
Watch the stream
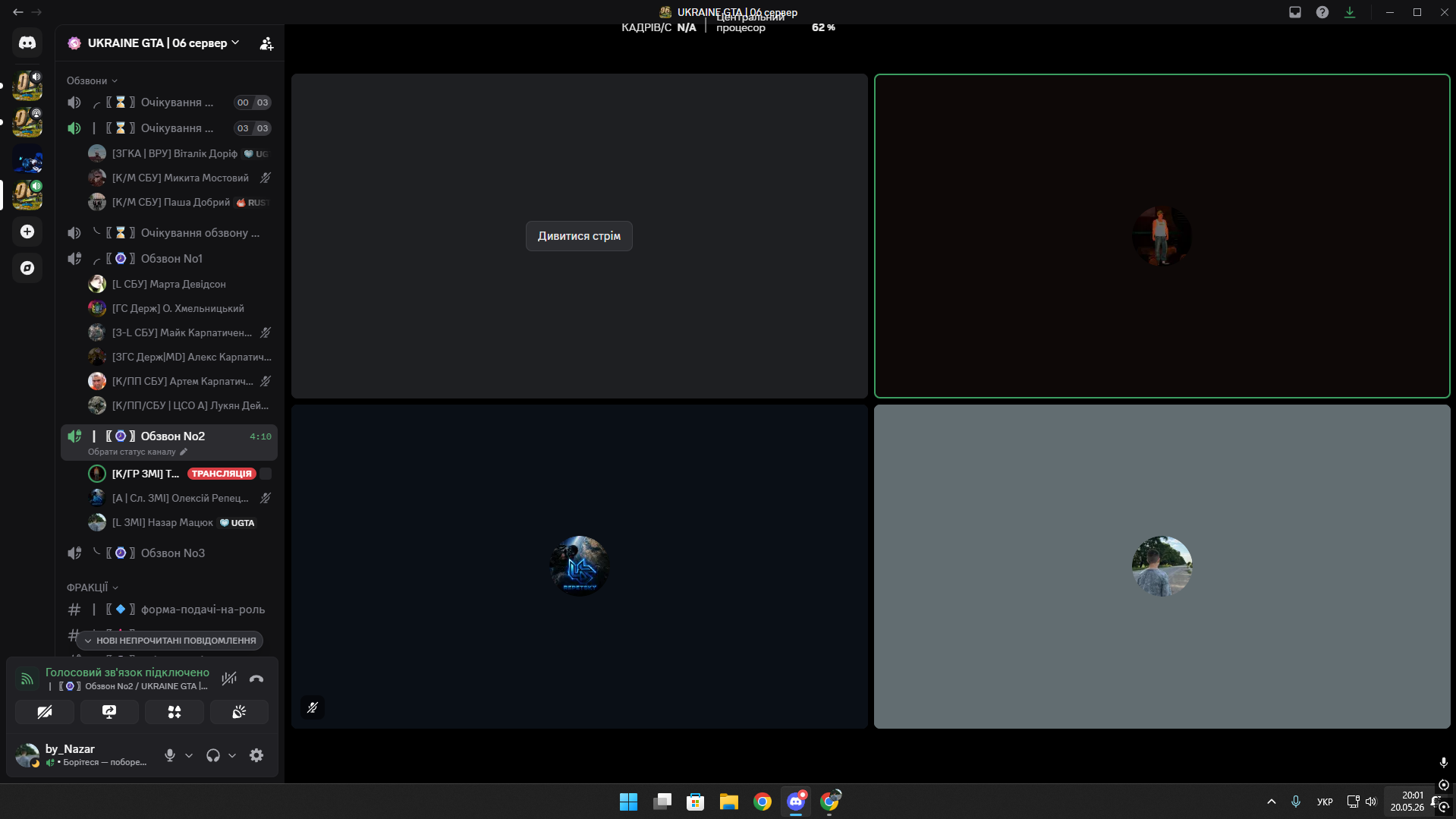click(579, 236)
